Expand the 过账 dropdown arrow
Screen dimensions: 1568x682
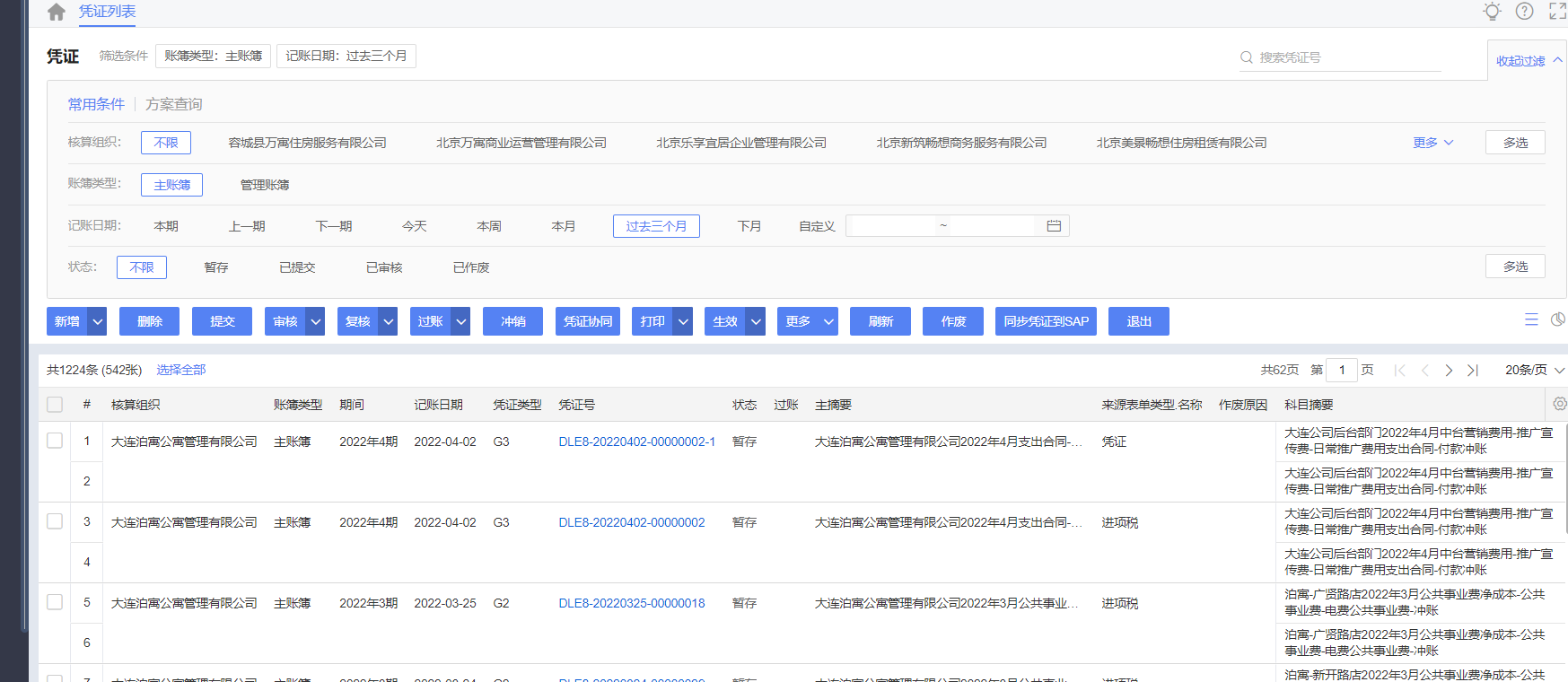[x=460, y=321]
